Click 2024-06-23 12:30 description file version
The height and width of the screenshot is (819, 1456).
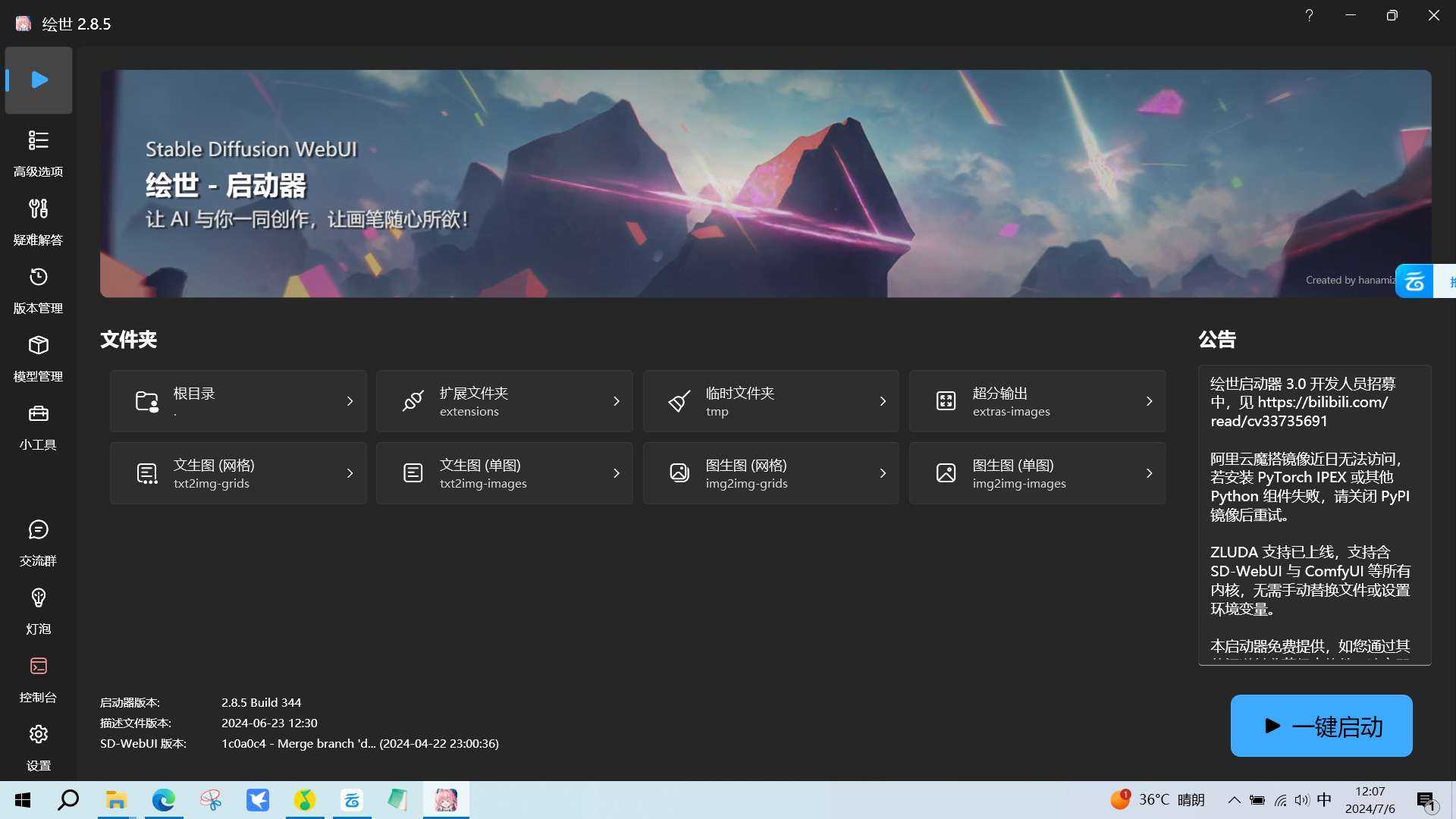(269, 723)
